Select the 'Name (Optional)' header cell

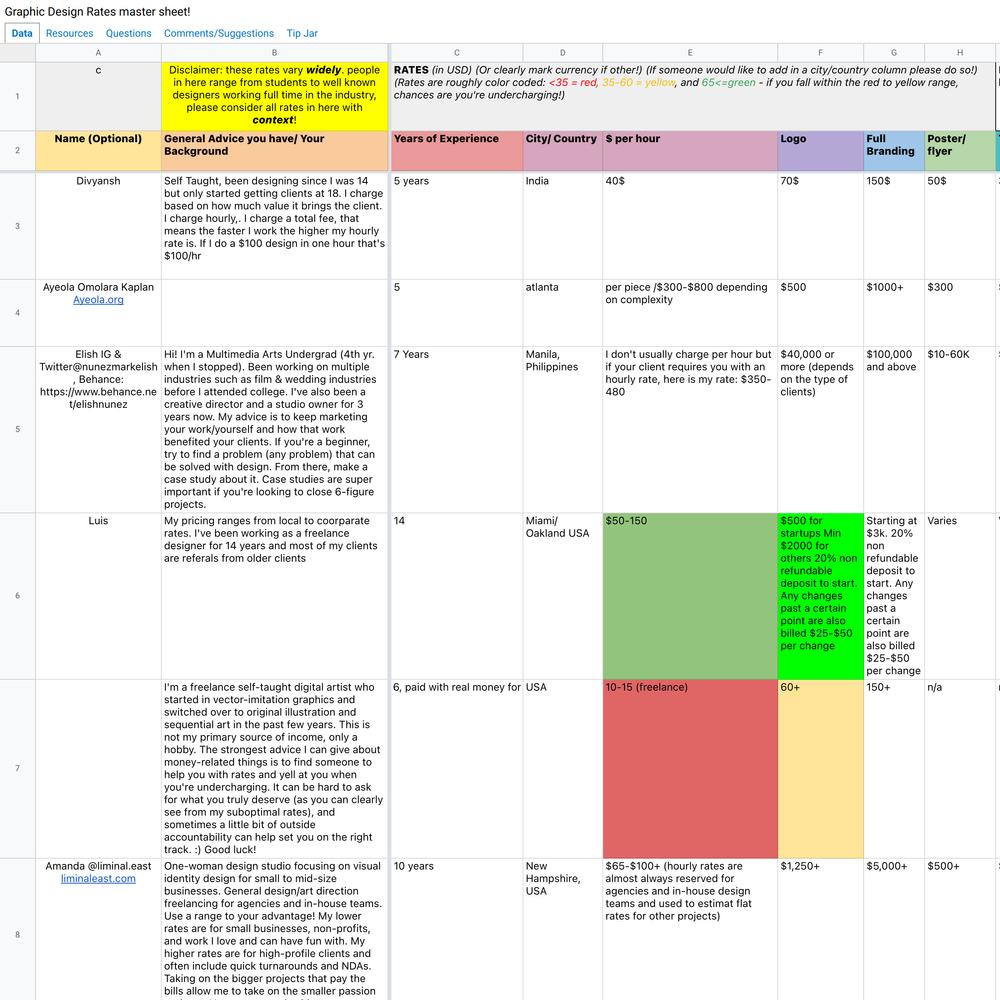(98, 151)
